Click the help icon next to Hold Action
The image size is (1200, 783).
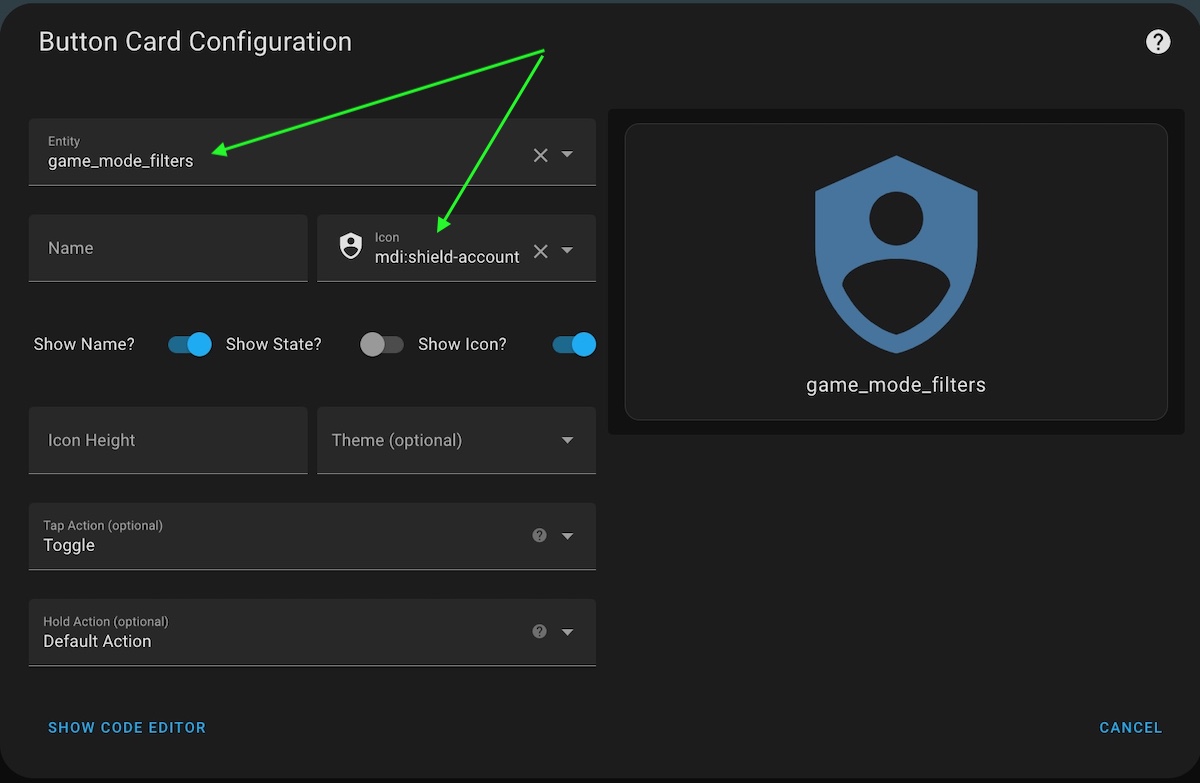point(539,631)
